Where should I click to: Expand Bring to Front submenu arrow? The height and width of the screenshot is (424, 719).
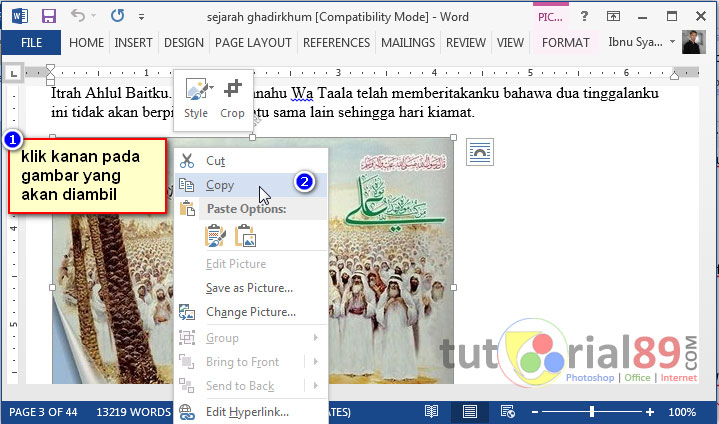315,362
